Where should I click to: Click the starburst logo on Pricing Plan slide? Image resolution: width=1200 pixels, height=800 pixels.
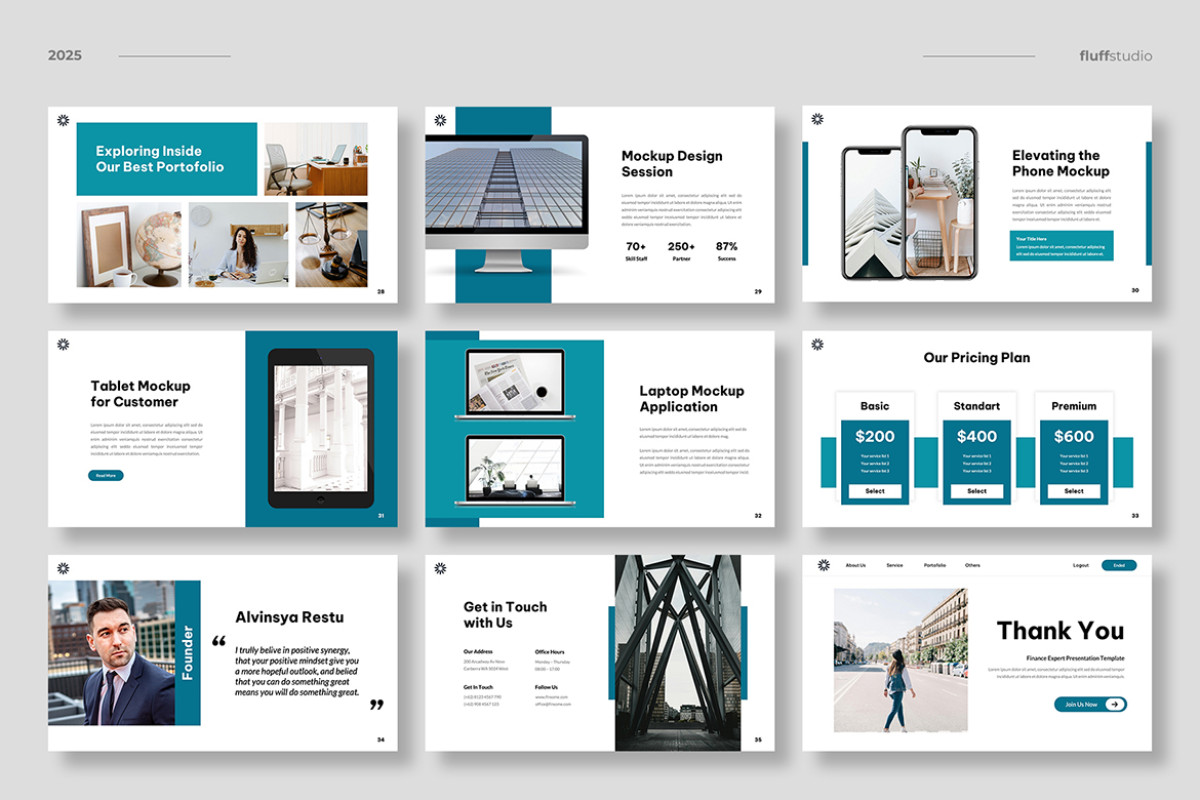pyautogui.click(x=817, y=344)
